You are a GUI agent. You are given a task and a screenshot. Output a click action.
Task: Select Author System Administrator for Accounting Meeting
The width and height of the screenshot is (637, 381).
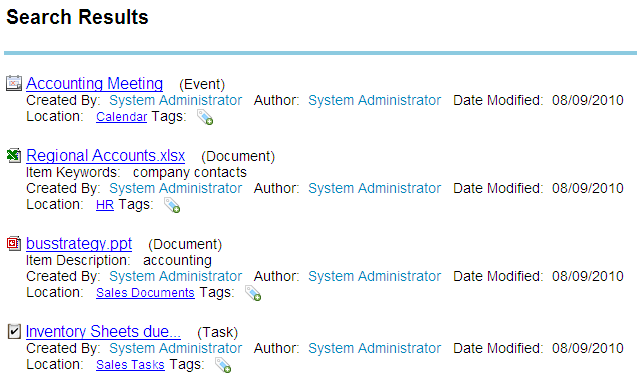click(375, 100)
